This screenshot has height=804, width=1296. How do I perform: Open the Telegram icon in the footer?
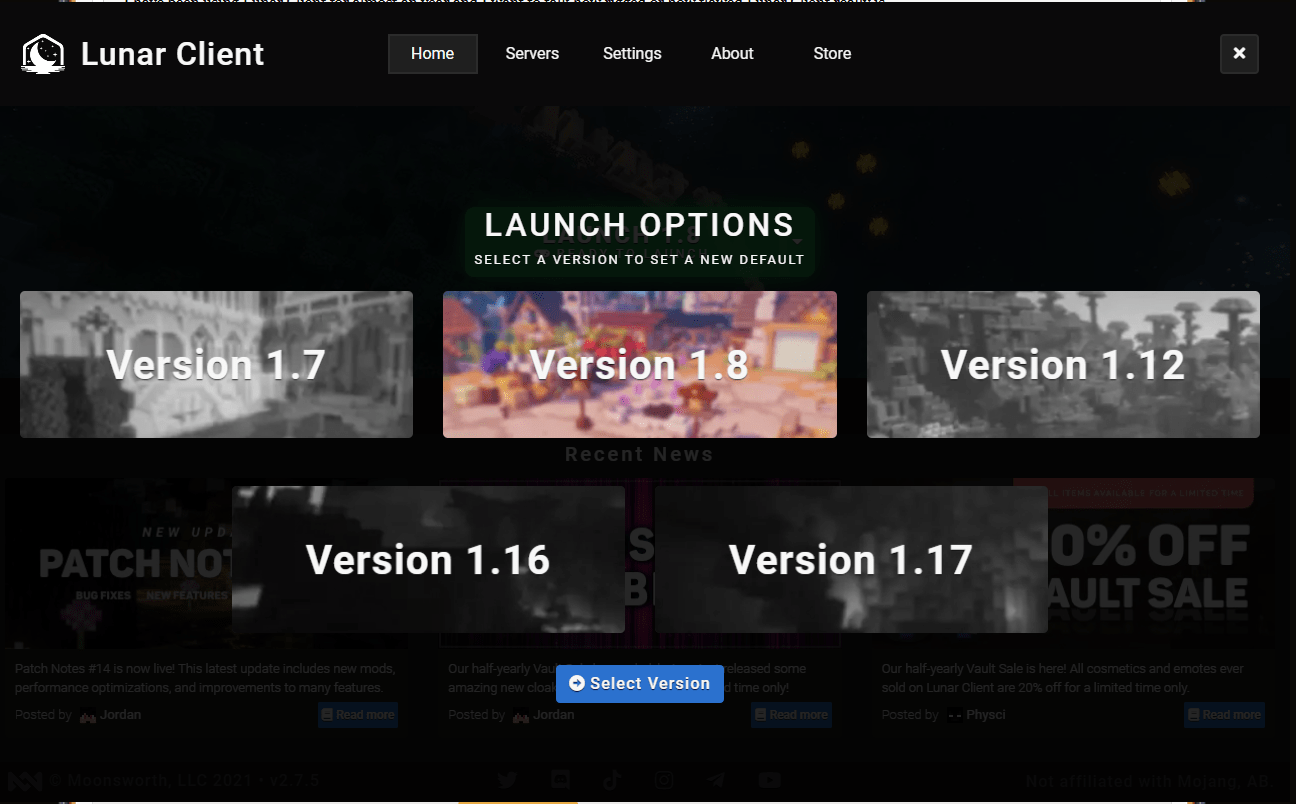click(717, 780)
